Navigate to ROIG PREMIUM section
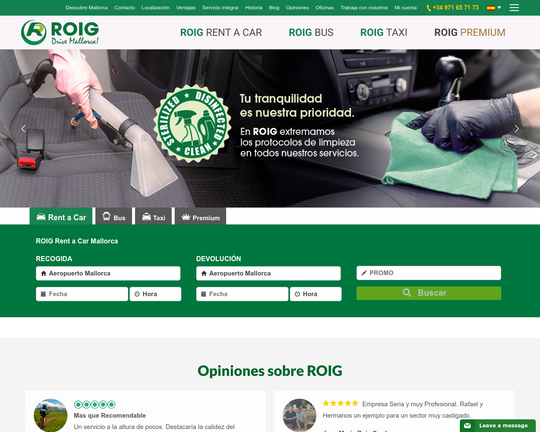This screenshot has width=540, height=432. click(470, 32)
